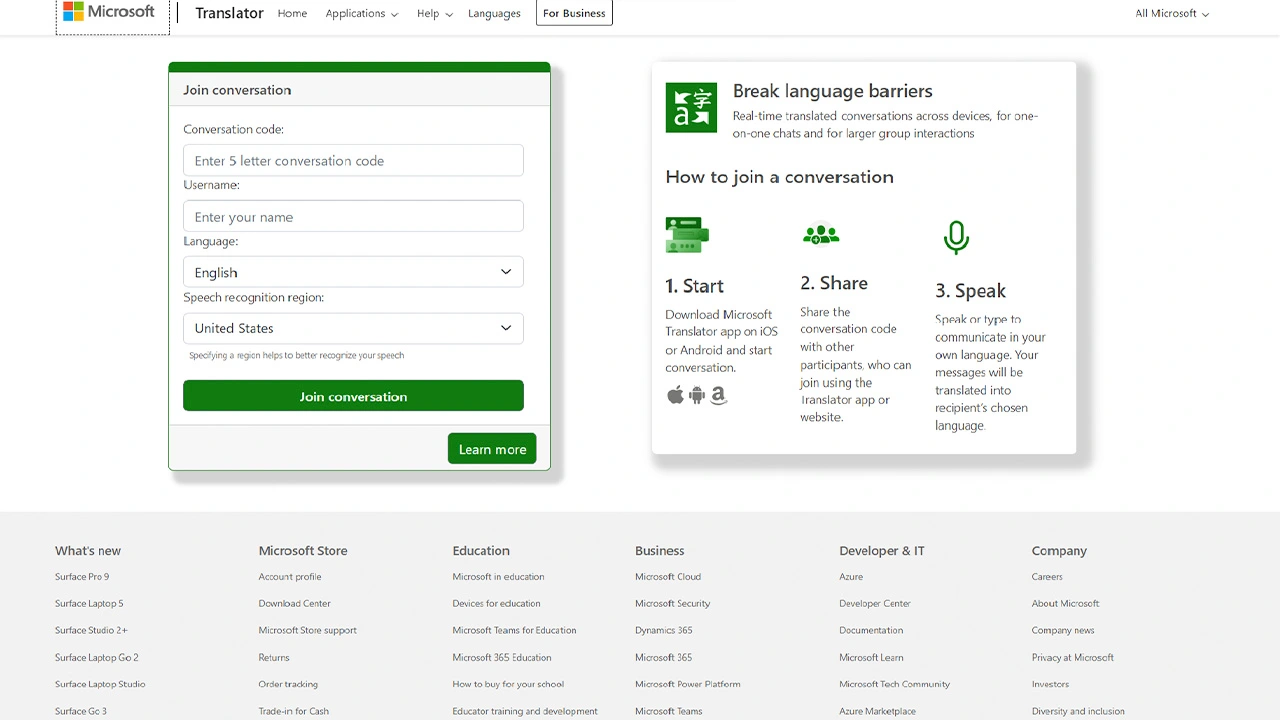Click the Apple app store icon
Image resolution: width=1280 pixels, height=720 pixels.
tap(675, 395)
